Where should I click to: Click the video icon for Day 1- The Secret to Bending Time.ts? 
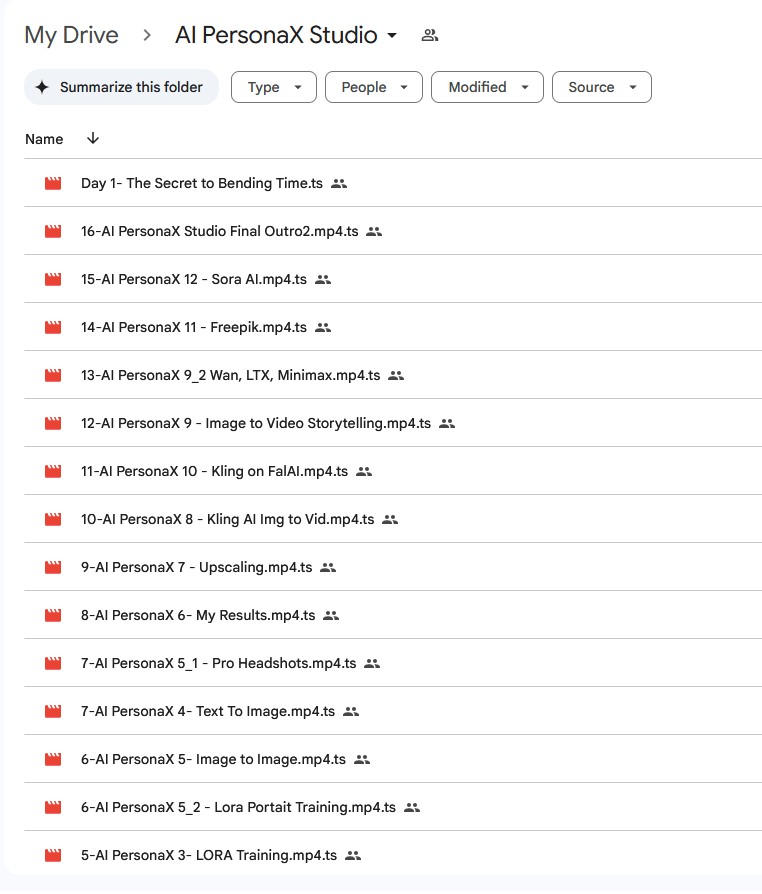[x=53, y=183]
